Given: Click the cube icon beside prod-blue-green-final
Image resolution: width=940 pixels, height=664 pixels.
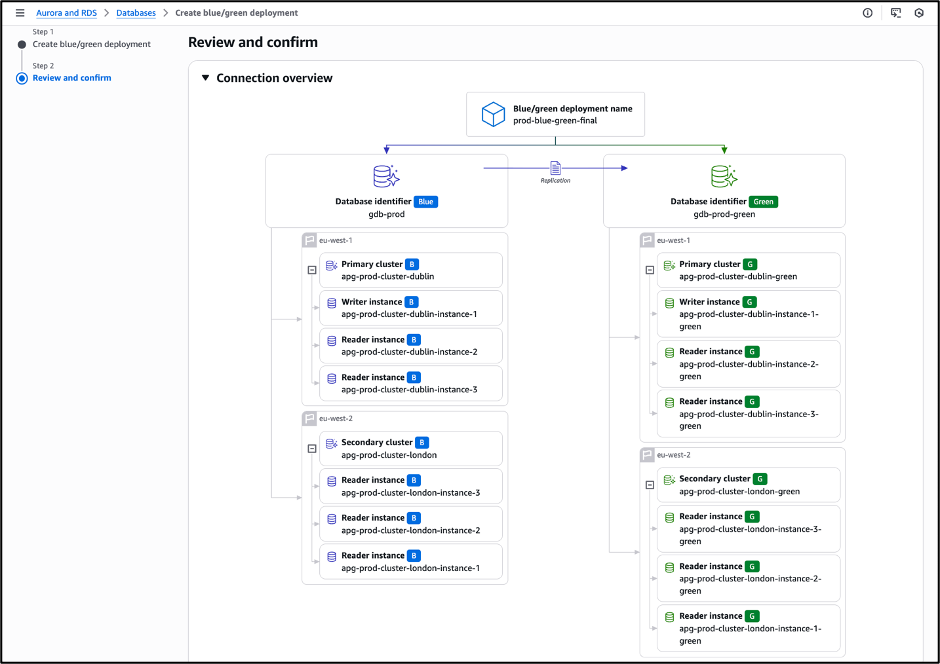Looking at the screenshot, I should (492, 114).
